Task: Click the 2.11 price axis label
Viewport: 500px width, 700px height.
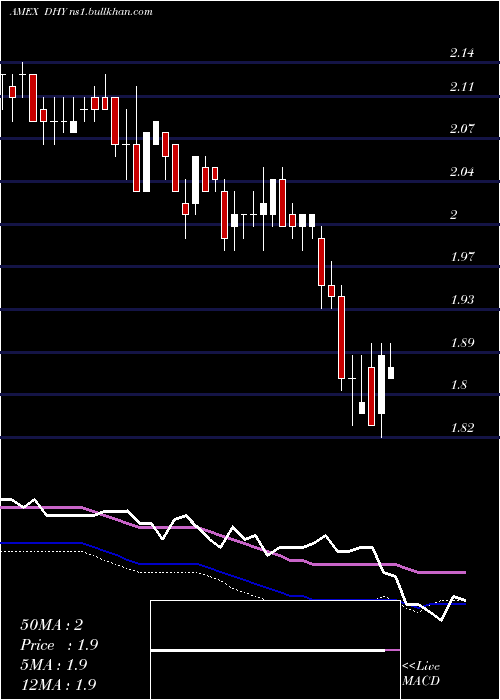Action: point(461,87)
